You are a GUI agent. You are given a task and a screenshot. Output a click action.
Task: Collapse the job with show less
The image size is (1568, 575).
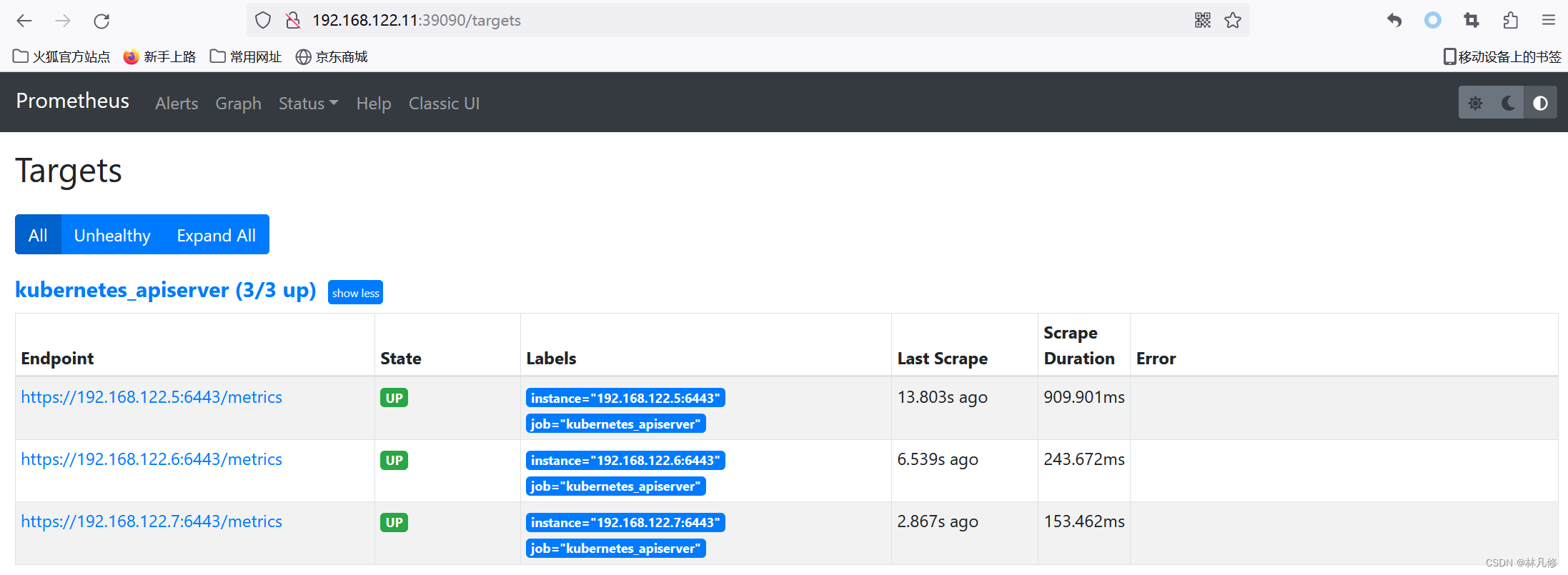[x=355, y=293]
